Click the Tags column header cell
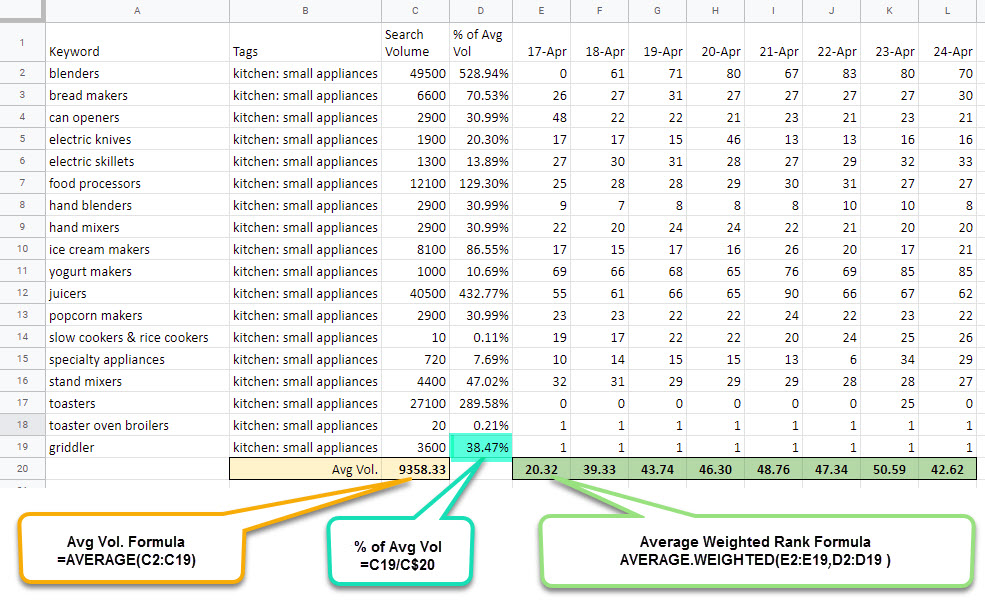 (x=305, y=51)
